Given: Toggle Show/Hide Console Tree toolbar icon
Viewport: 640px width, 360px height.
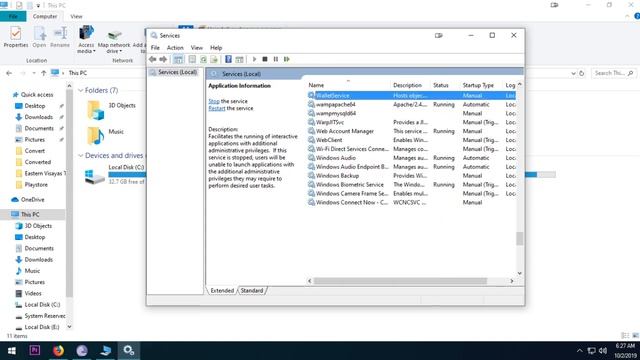Looking at the screenshot, I should click(178, 60).
